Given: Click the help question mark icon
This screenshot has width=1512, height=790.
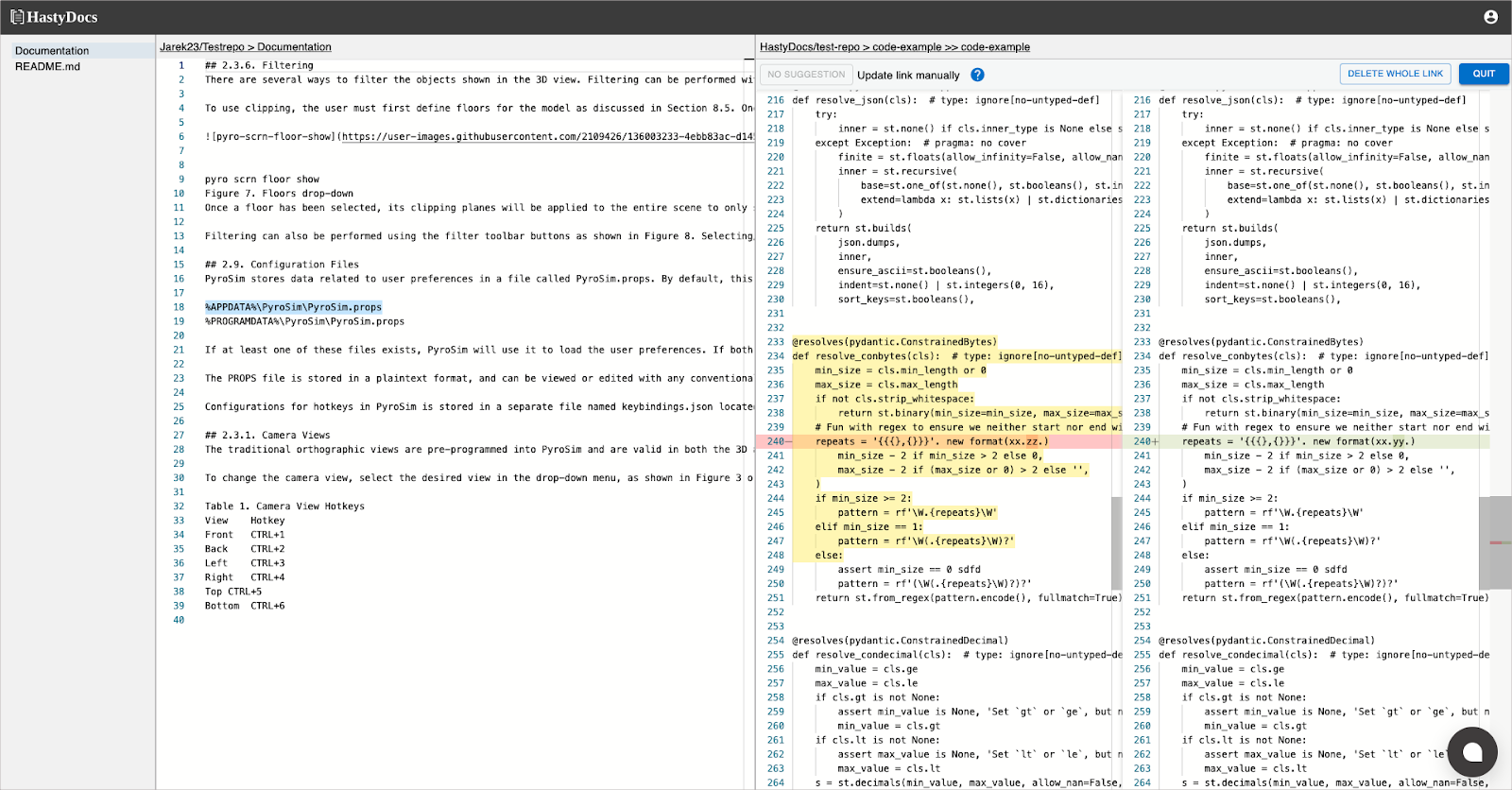Looking at the screenshot, I should pos(977,75).
